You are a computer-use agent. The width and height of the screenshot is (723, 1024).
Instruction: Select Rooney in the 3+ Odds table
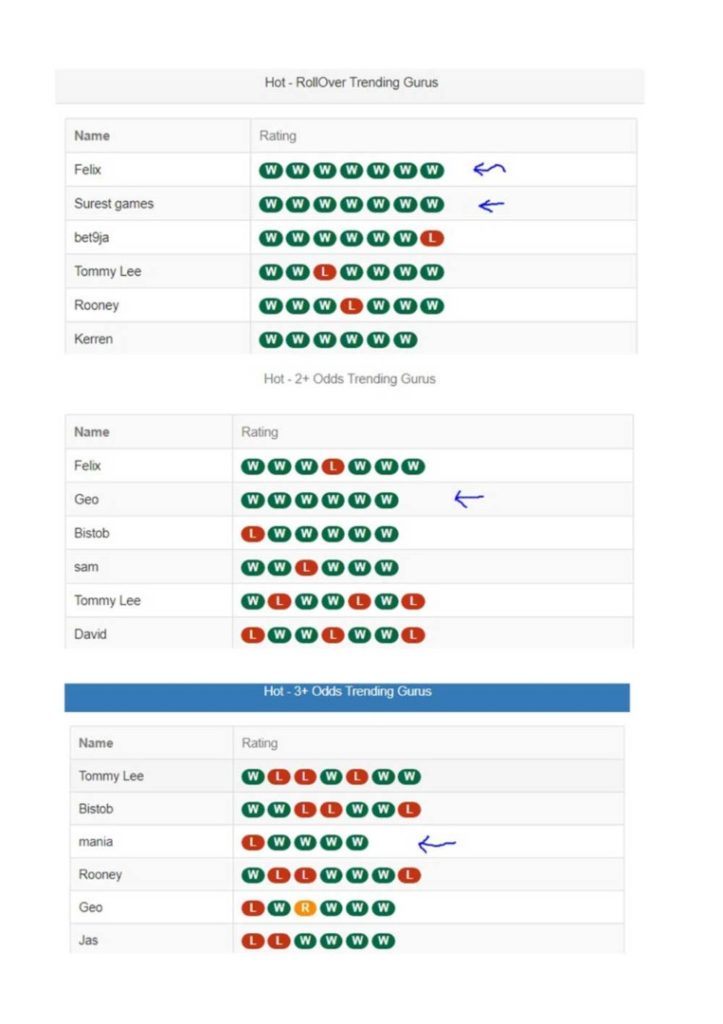click(x=100, y=874)
